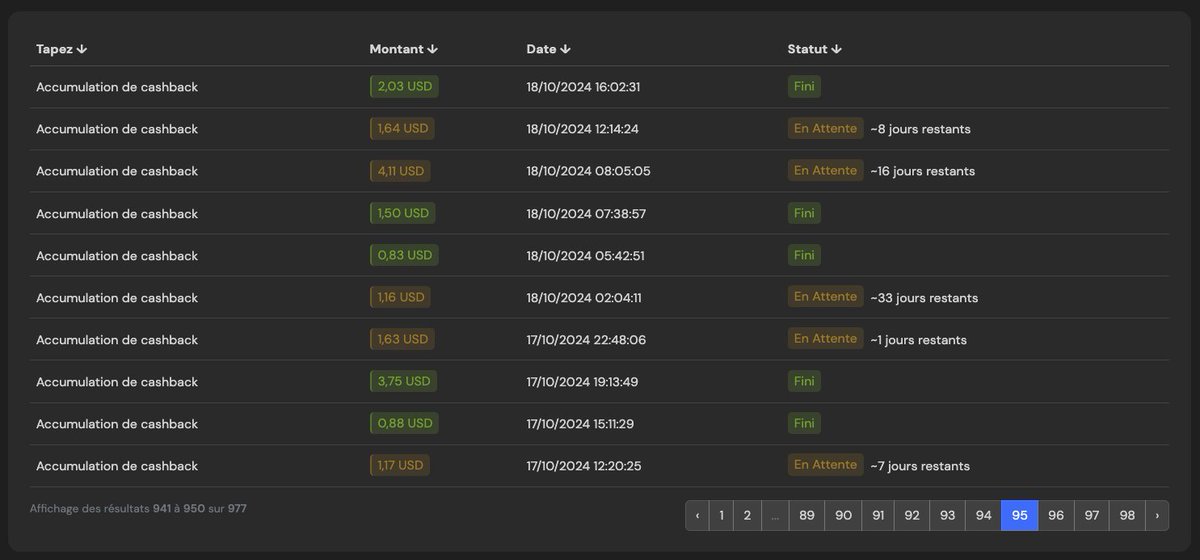Click En Attente badge of 1,16 USD row
The width and height of the screenshot is (1200, 560).
pyautogui.click(x=825, y=297)
